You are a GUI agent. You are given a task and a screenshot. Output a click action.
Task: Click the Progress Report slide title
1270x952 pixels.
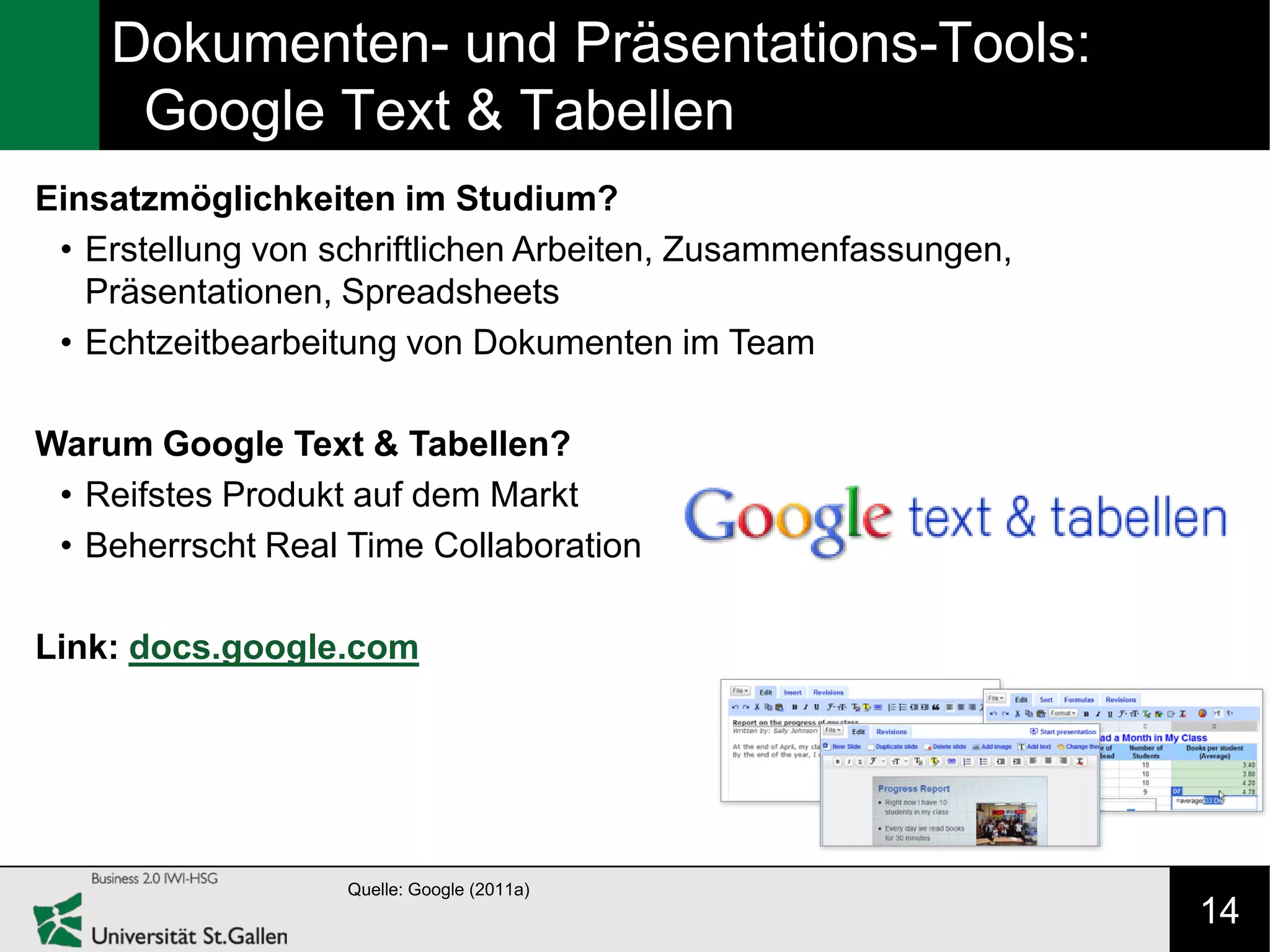point(913,788)
